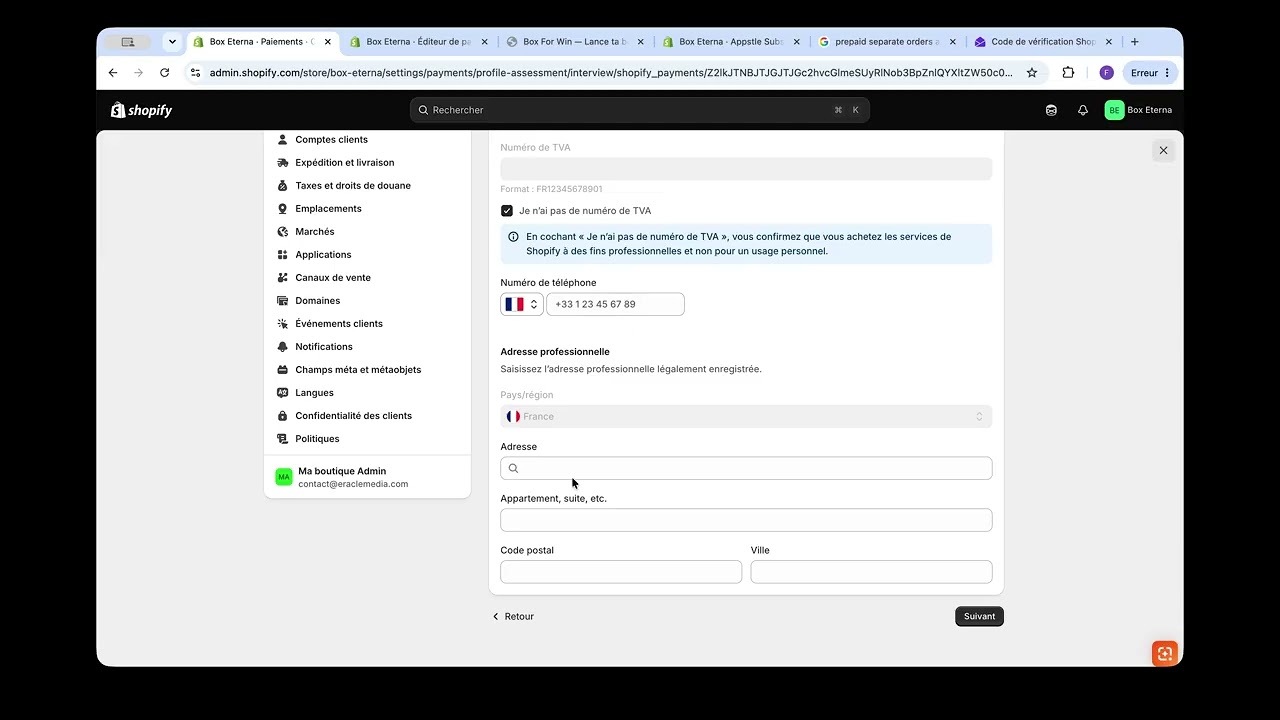Image resolution: width=1280 pixels, height=720 pixels.
Task: Open Ma boutique Admin account entry
Action: coord(367,477)
